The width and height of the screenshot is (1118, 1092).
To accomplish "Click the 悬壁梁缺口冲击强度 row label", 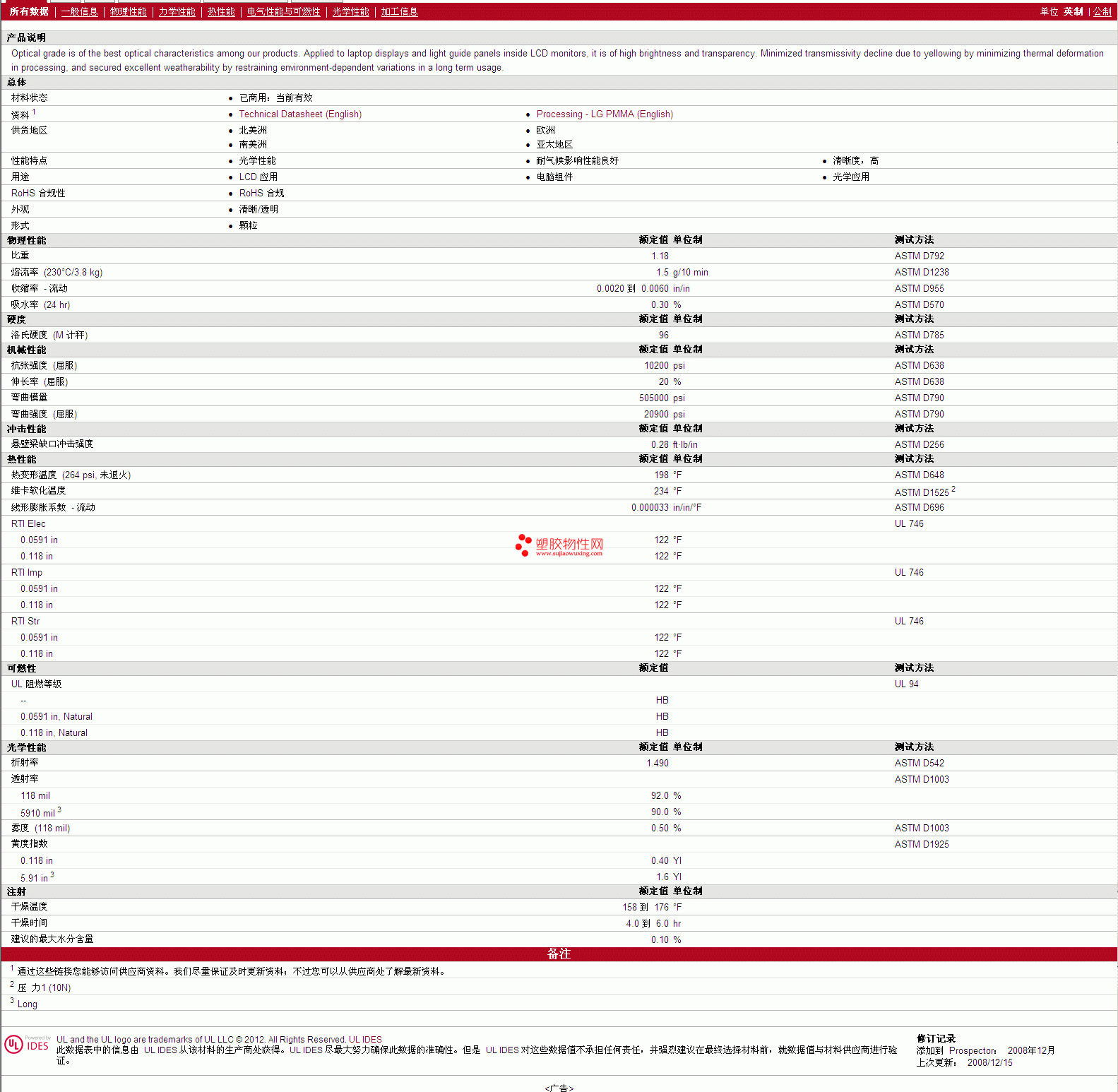I will tap(52, 444).
